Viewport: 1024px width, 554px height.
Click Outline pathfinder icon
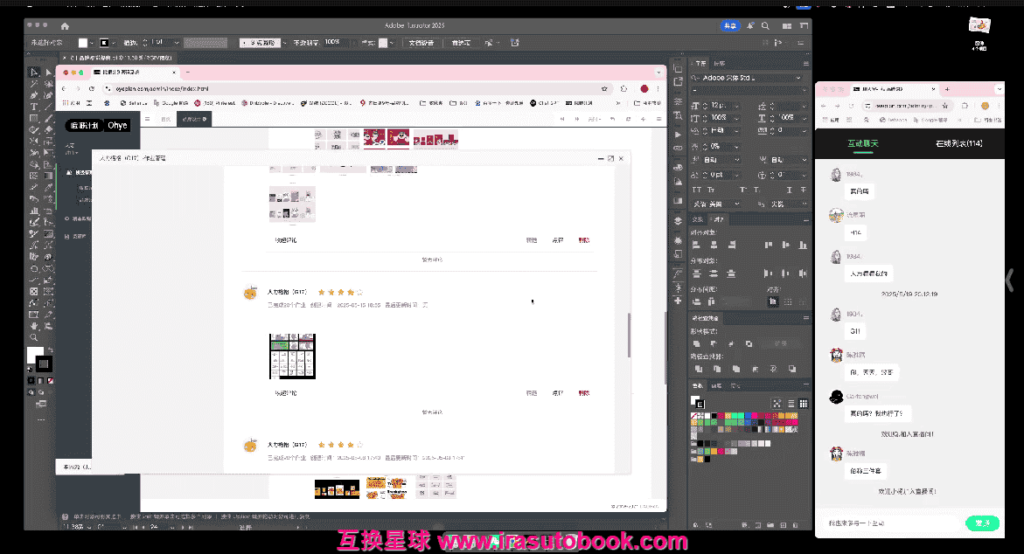pyautogui.click(x=773, y=369)
